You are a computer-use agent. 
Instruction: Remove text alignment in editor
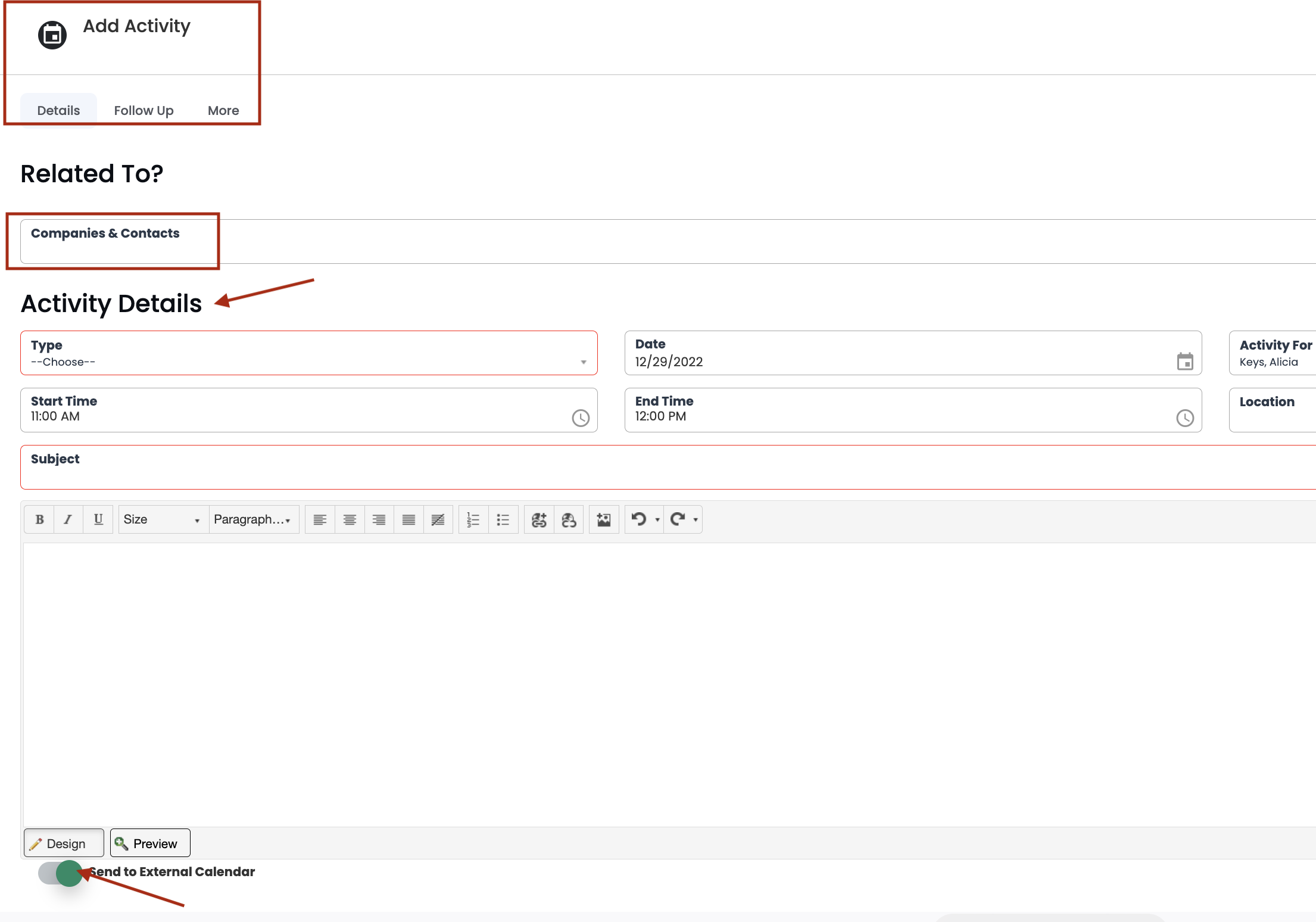[x=438, y=519]
